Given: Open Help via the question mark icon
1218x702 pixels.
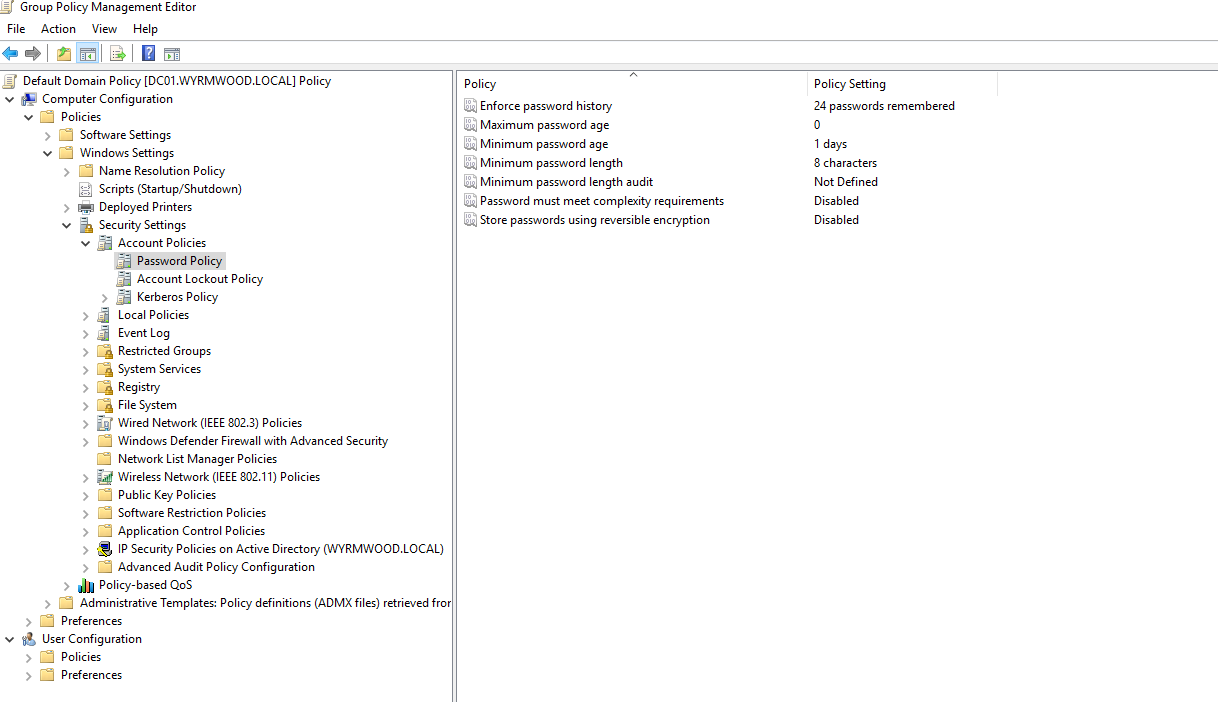Looking at the screenshot, I should 149,54.
